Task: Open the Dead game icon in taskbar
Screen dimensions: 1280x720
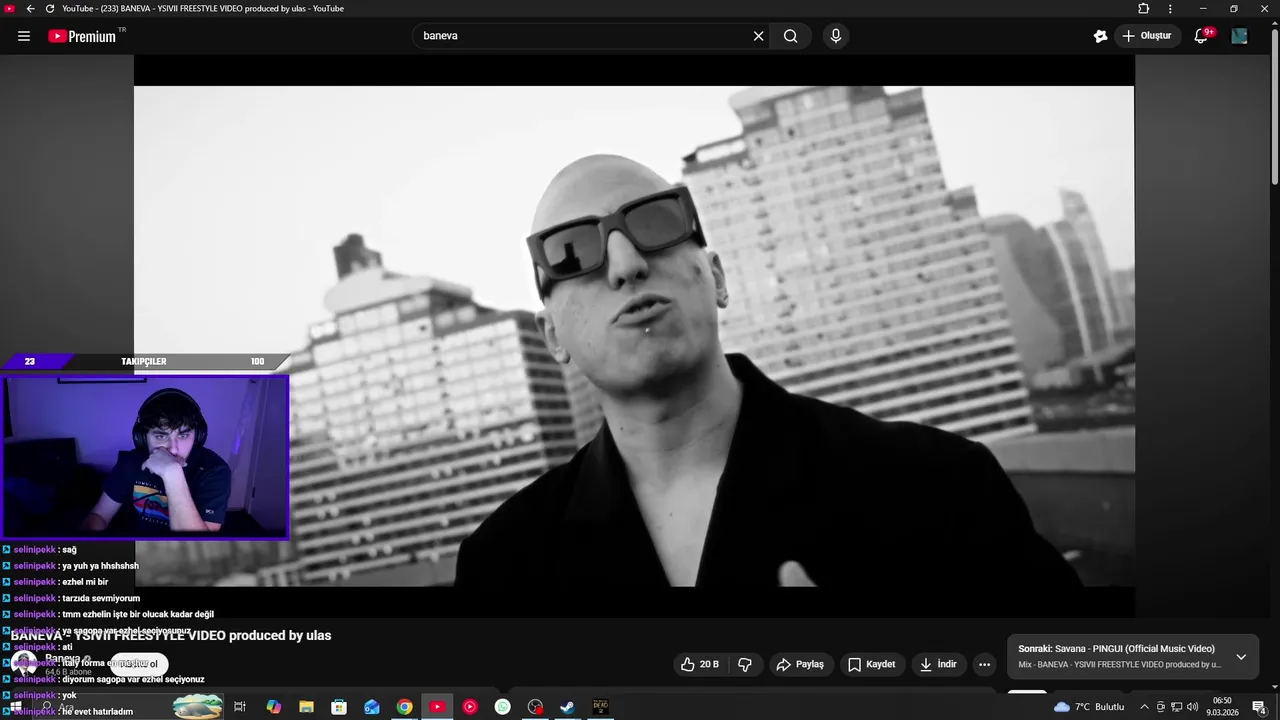Action: (600, 707)
